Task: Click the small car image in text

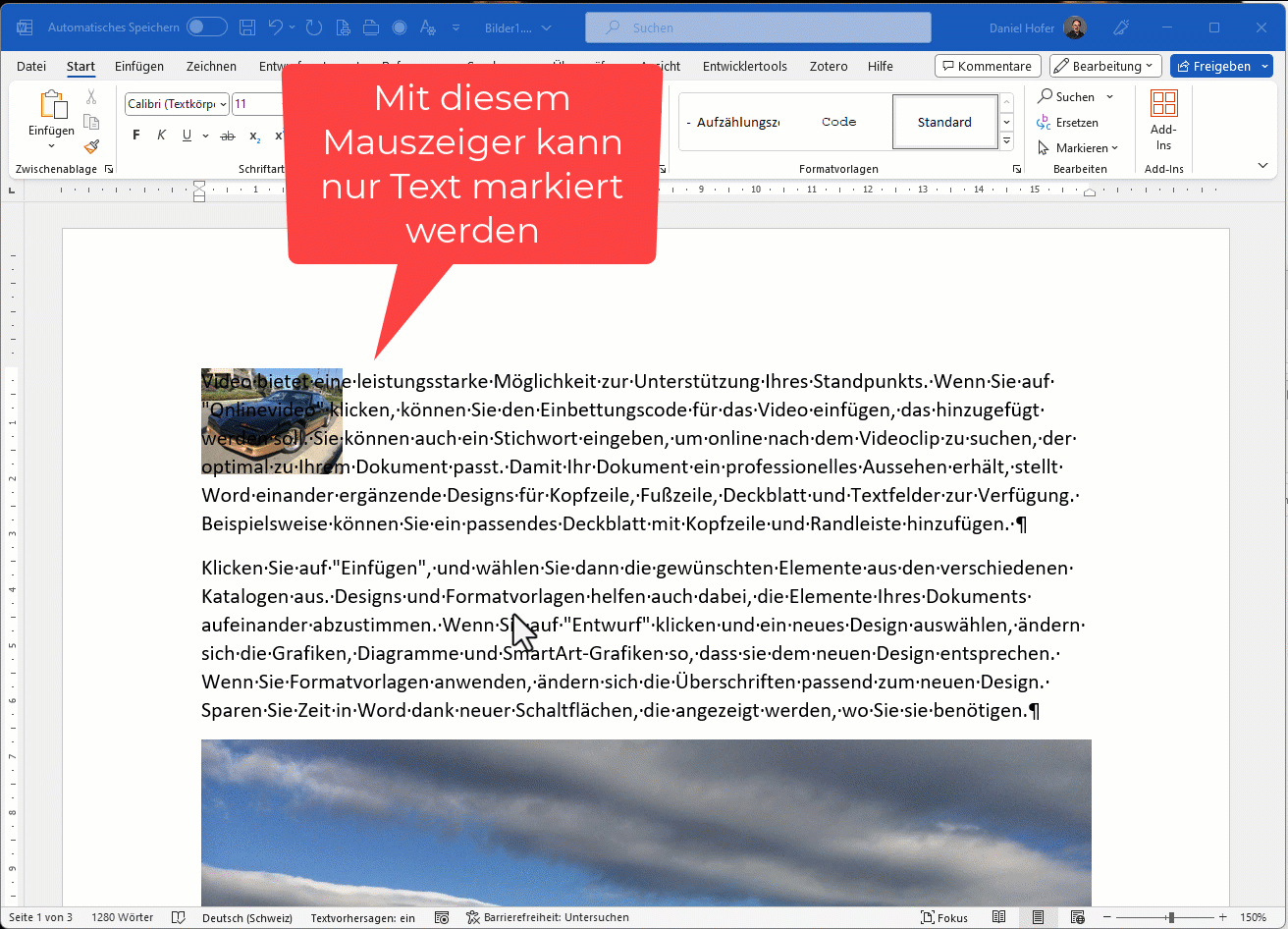Action: [x=271, y=422]
